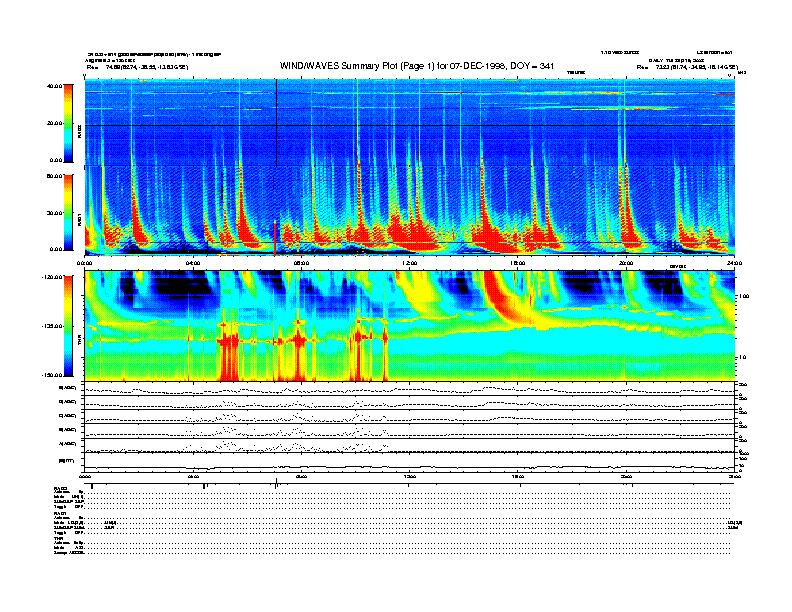Click the -120.00 label on TNR color scale

(51, 277)
